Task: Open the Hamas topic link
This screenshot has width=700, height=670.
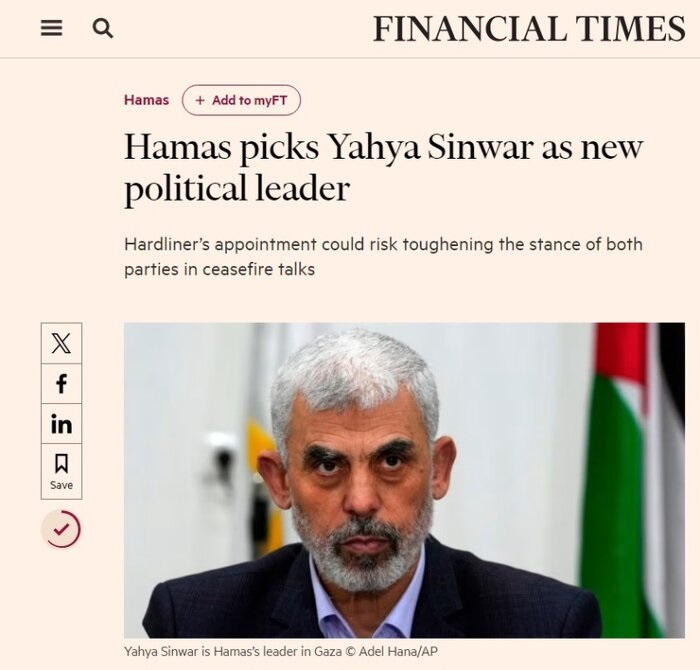Action: tap(146, 100)
